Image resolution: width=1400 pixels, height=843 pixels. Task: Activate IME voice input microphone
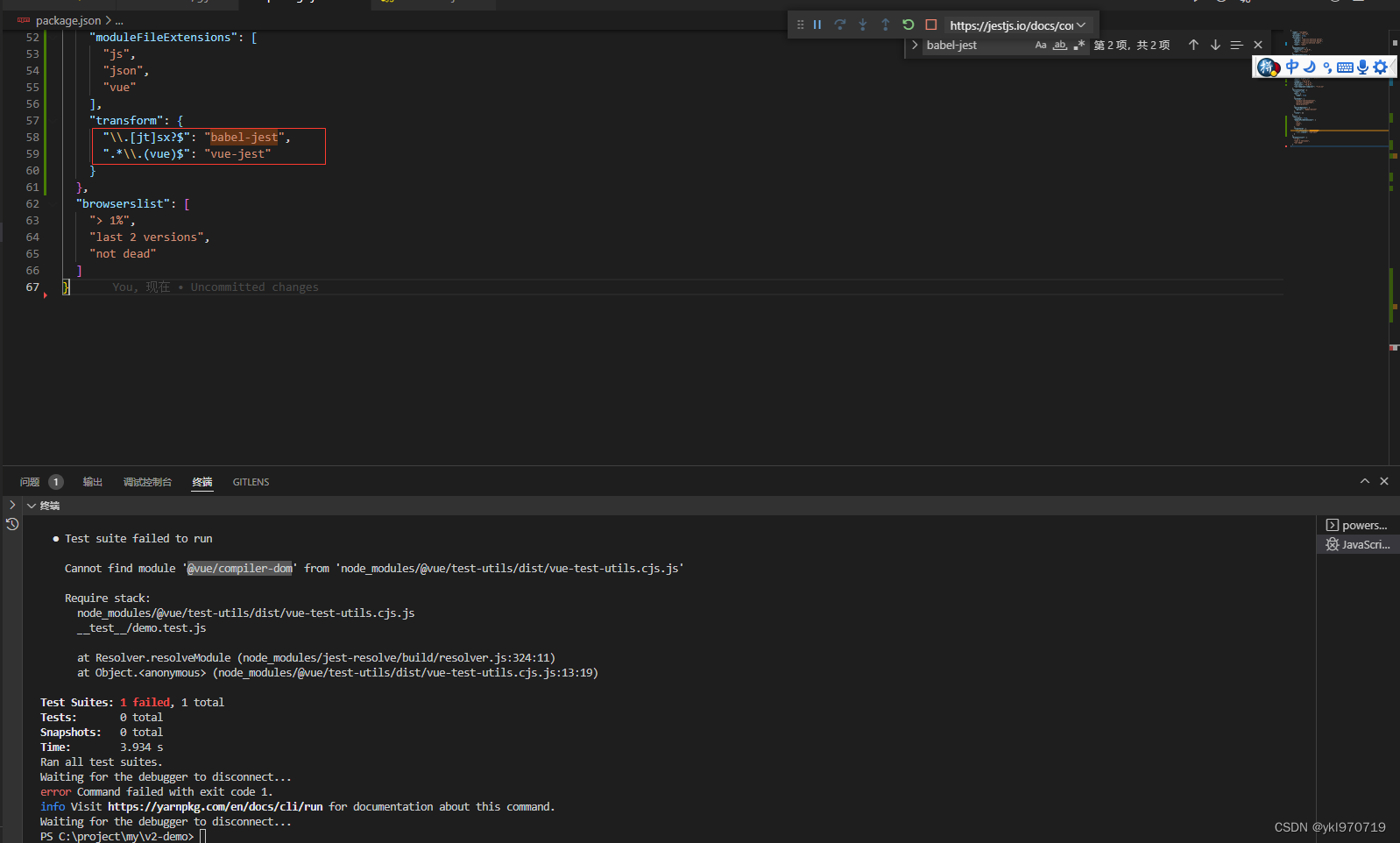[x=1362, y=67]
